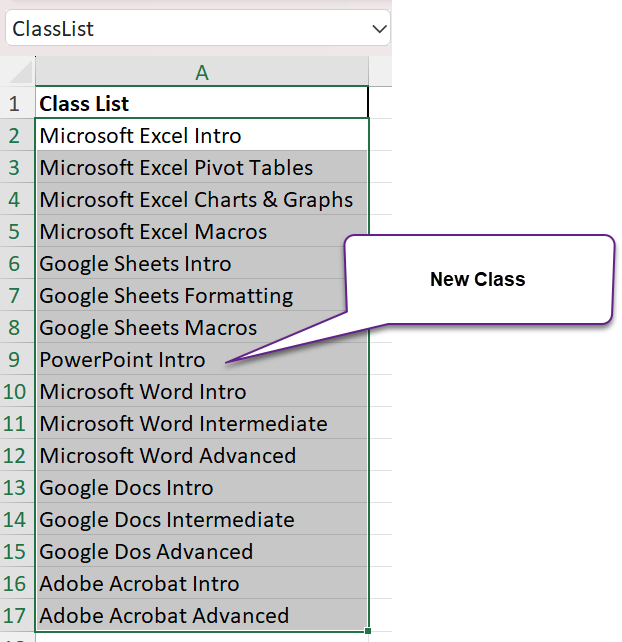Viewport: 622px width, 642px height.
Task: Select row 12 header
Action: 17,455
